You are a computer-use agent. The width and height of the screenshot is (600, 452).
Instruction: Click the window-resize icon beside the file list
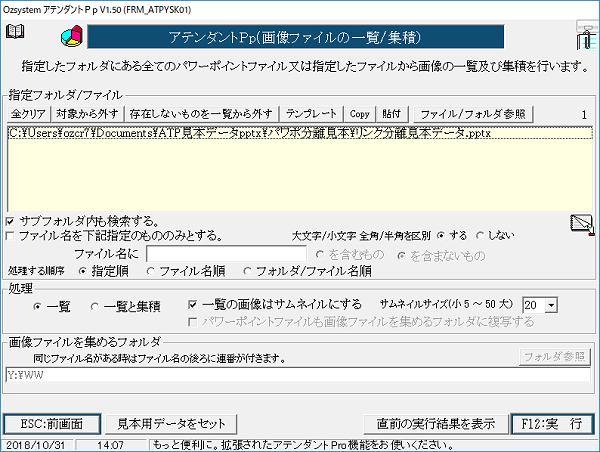coord(582,224)
